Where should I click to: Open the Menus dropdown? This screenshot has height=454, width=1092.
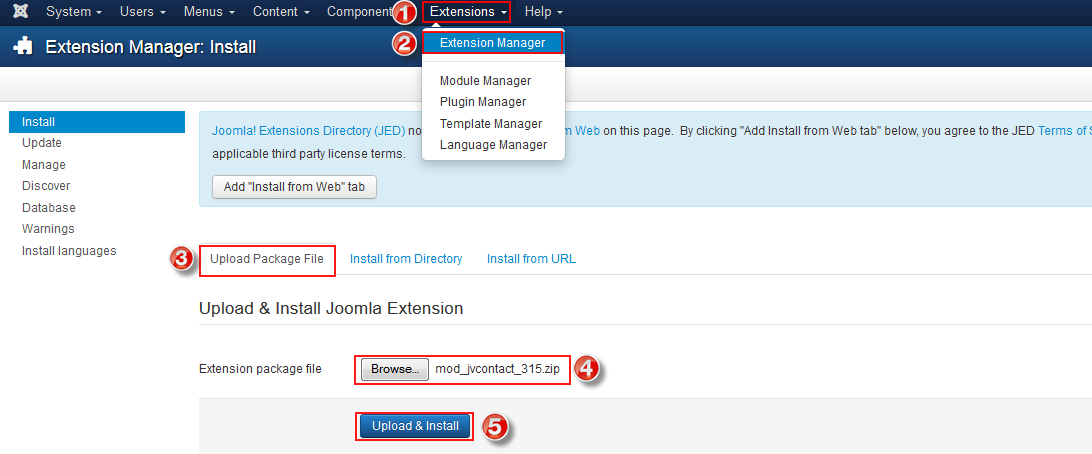(x=209, y=12)
